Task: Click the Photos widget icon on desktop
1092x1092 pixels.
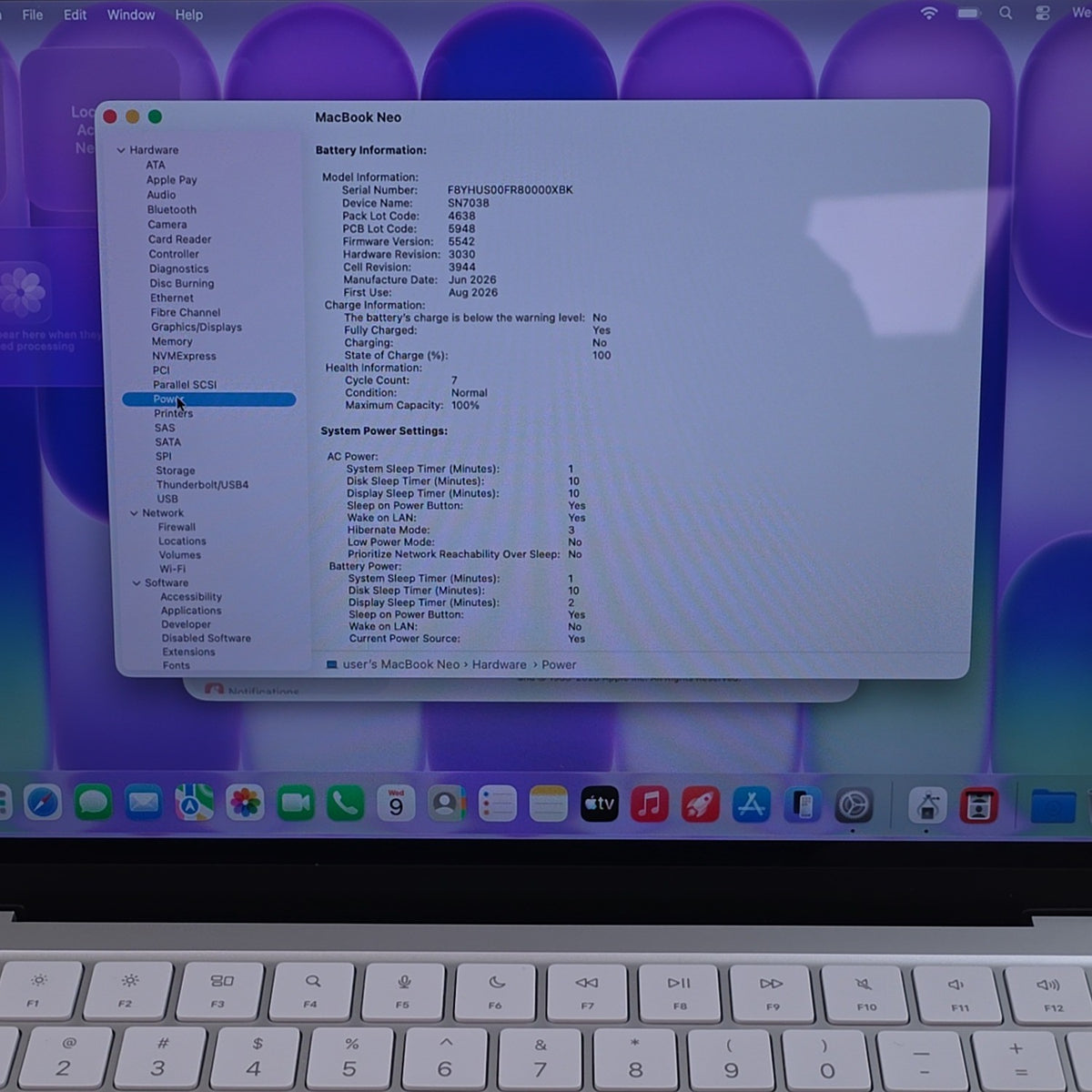Action: point(23,292)
